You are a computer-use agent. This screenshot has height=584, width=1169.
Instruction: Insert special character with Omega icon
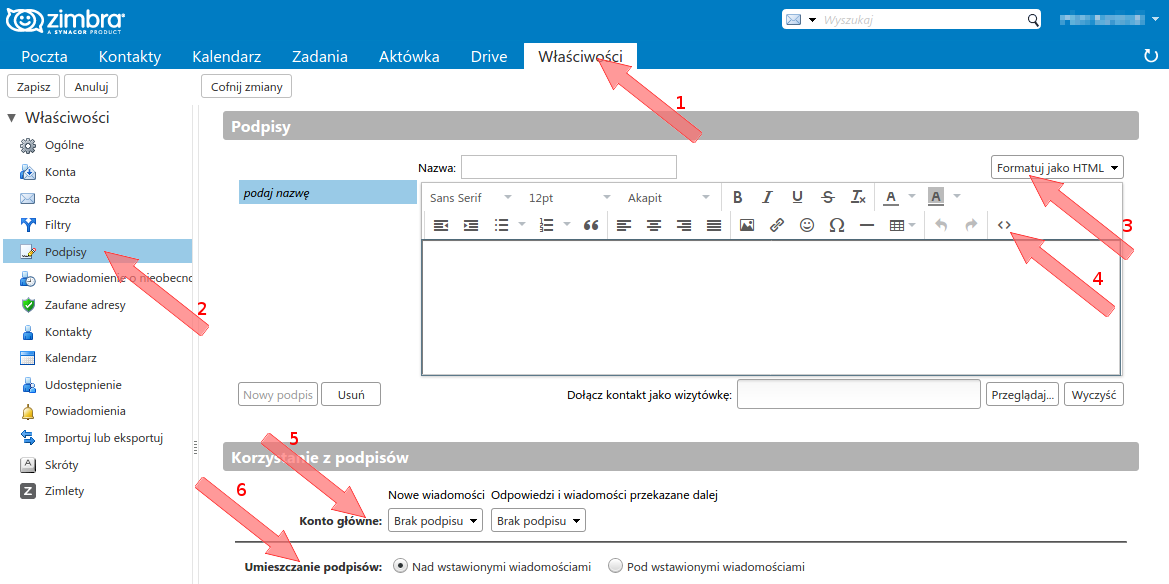click(x=837, y=226)
